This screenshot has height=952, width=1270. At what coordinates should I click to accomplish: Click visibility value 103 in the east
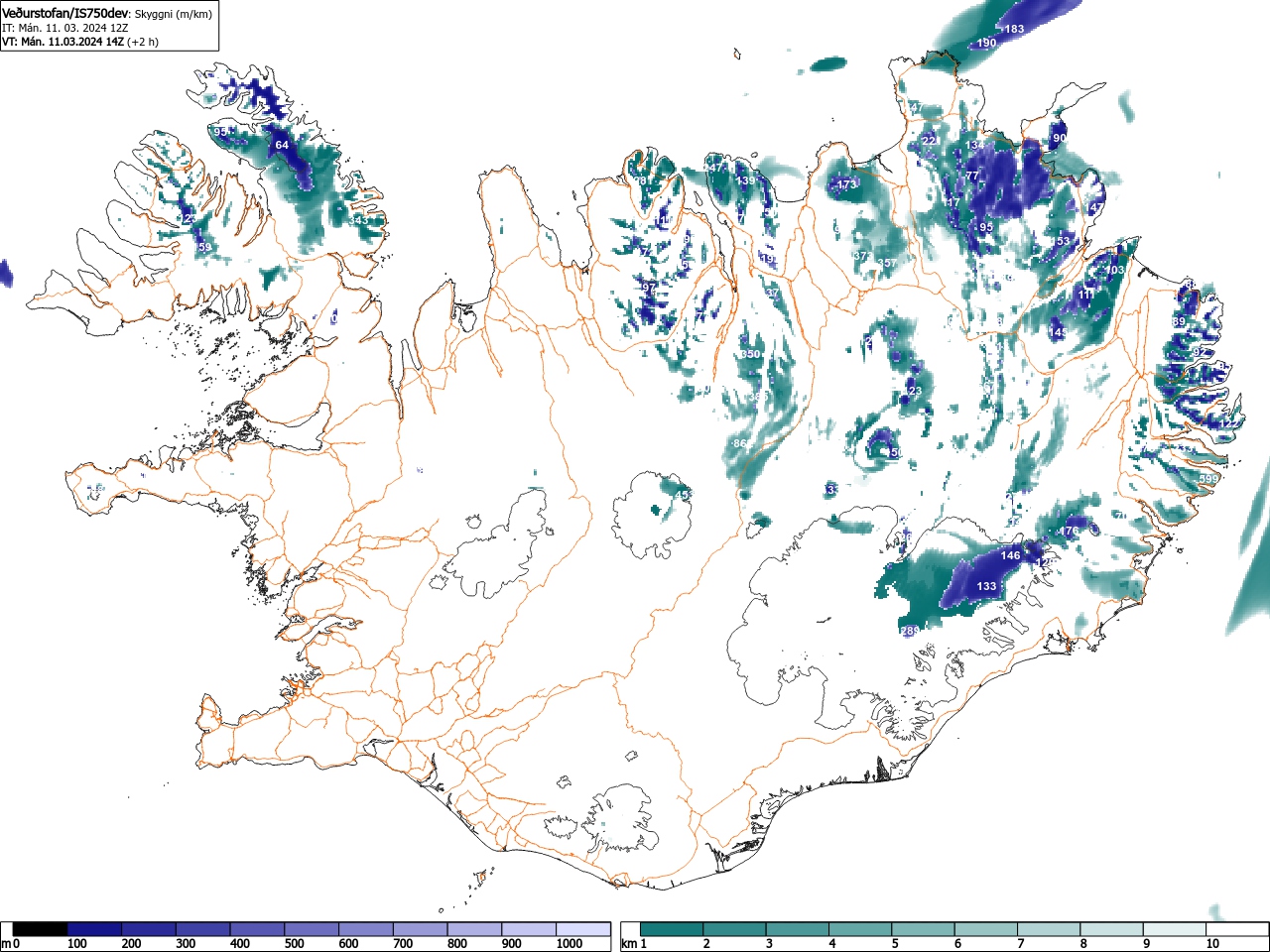pyautogui.click(x=1115, y=270)
